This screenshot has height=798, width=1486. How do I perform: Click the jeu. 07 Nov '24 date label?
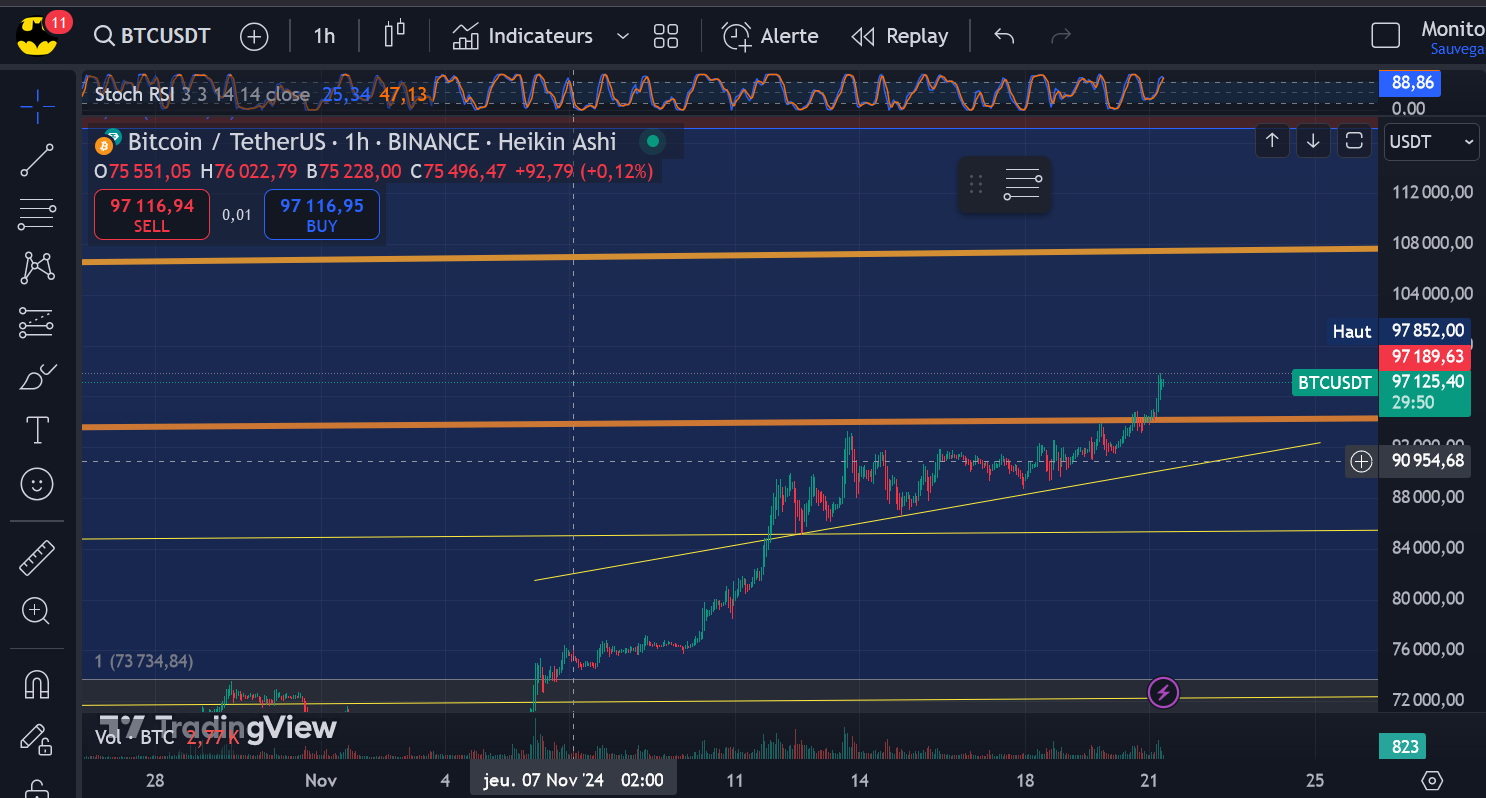pos(573,780)
